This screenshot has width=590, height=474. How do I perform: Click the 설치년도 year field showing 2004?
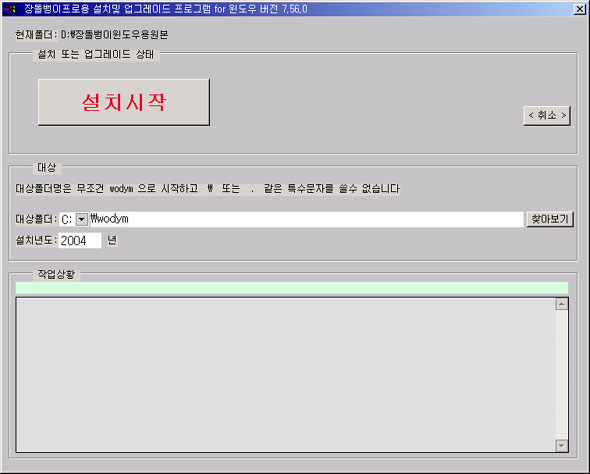(x=80, y=240)
